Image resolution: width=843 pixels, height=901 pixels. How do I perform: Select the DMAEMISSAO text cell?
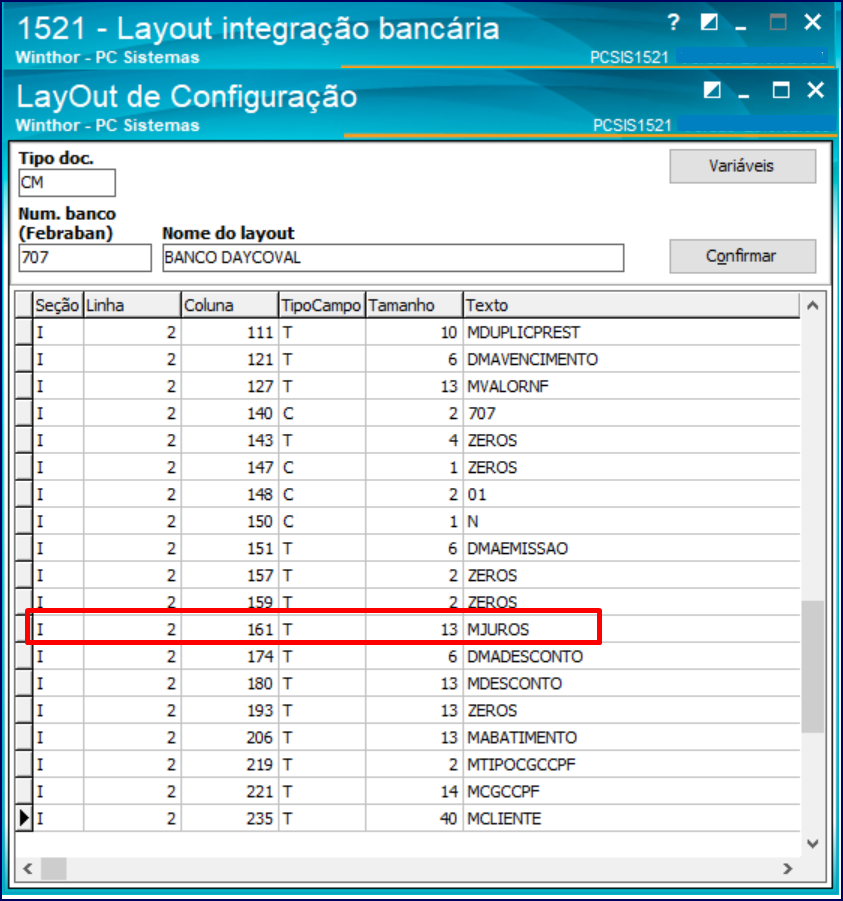[x=632, y=548]
